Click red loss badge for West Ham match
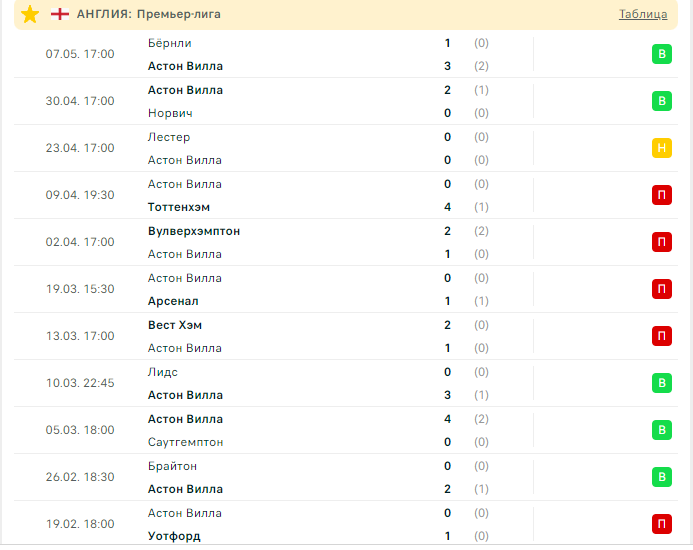 [661, 336]
